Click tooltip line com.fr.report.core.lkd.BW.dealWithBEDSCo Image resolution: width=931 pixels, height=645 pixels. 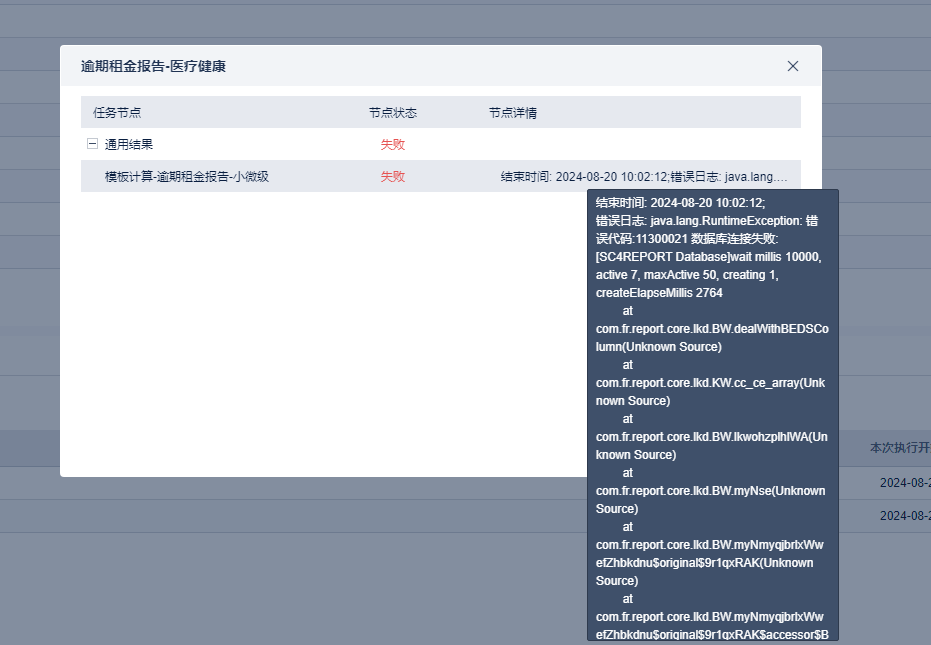712,328
